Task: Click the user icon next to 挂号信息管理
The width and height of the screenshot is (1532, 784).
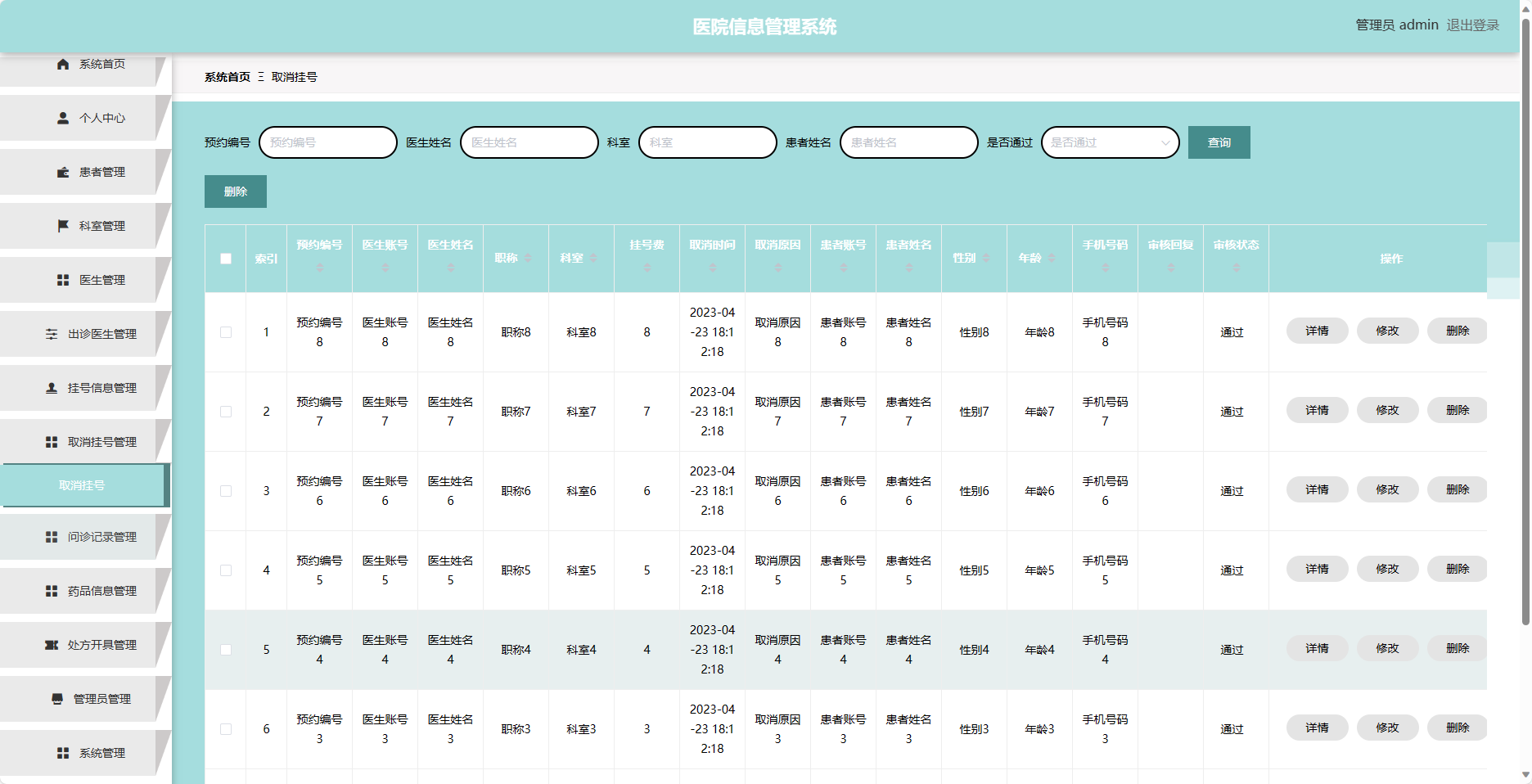Action: tap(52, 388)
